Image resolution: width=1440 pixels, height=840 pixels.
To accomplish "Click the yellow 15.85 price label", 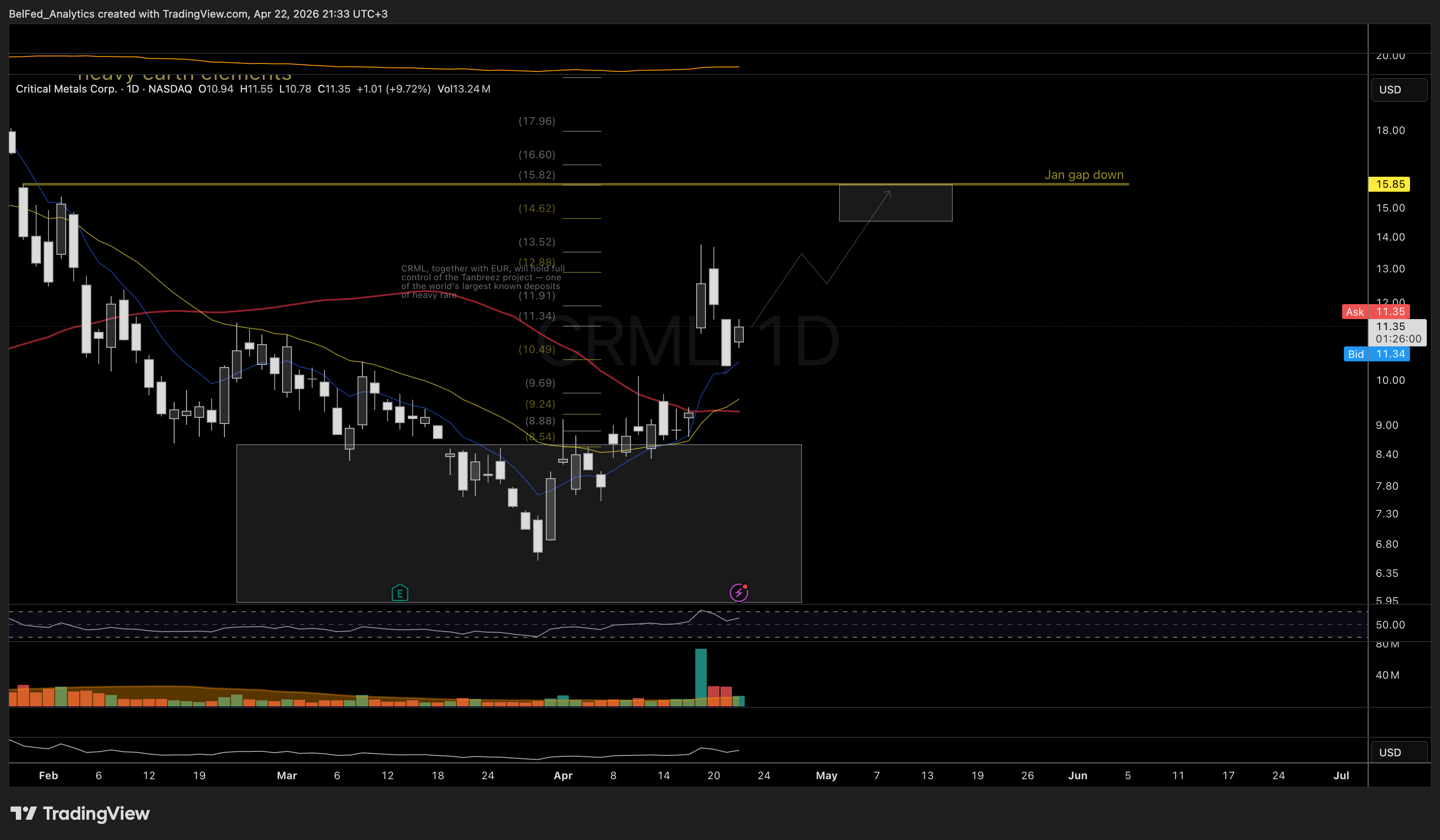I will pos(1389,184).
